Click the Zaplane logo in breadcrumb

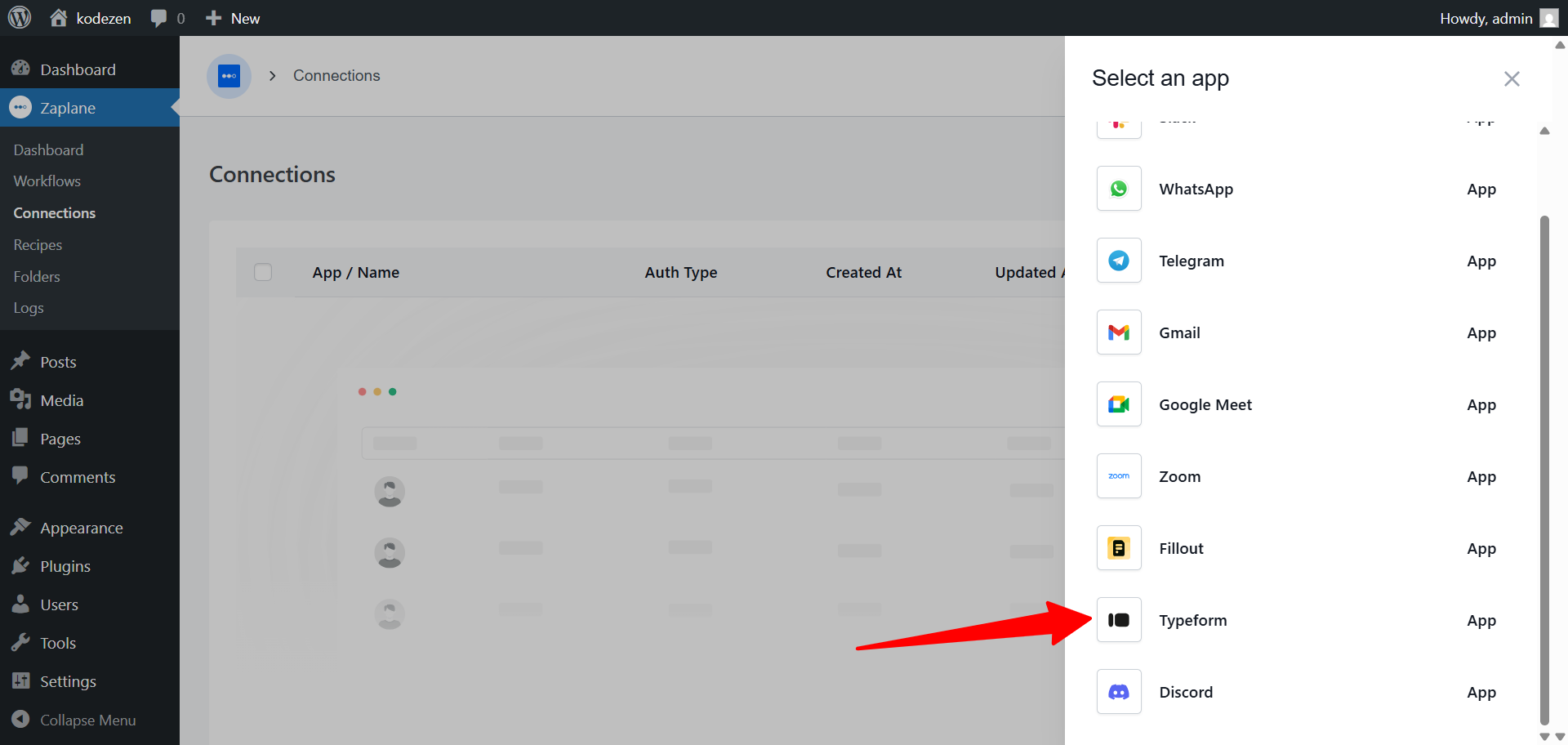tap(229, 76)
